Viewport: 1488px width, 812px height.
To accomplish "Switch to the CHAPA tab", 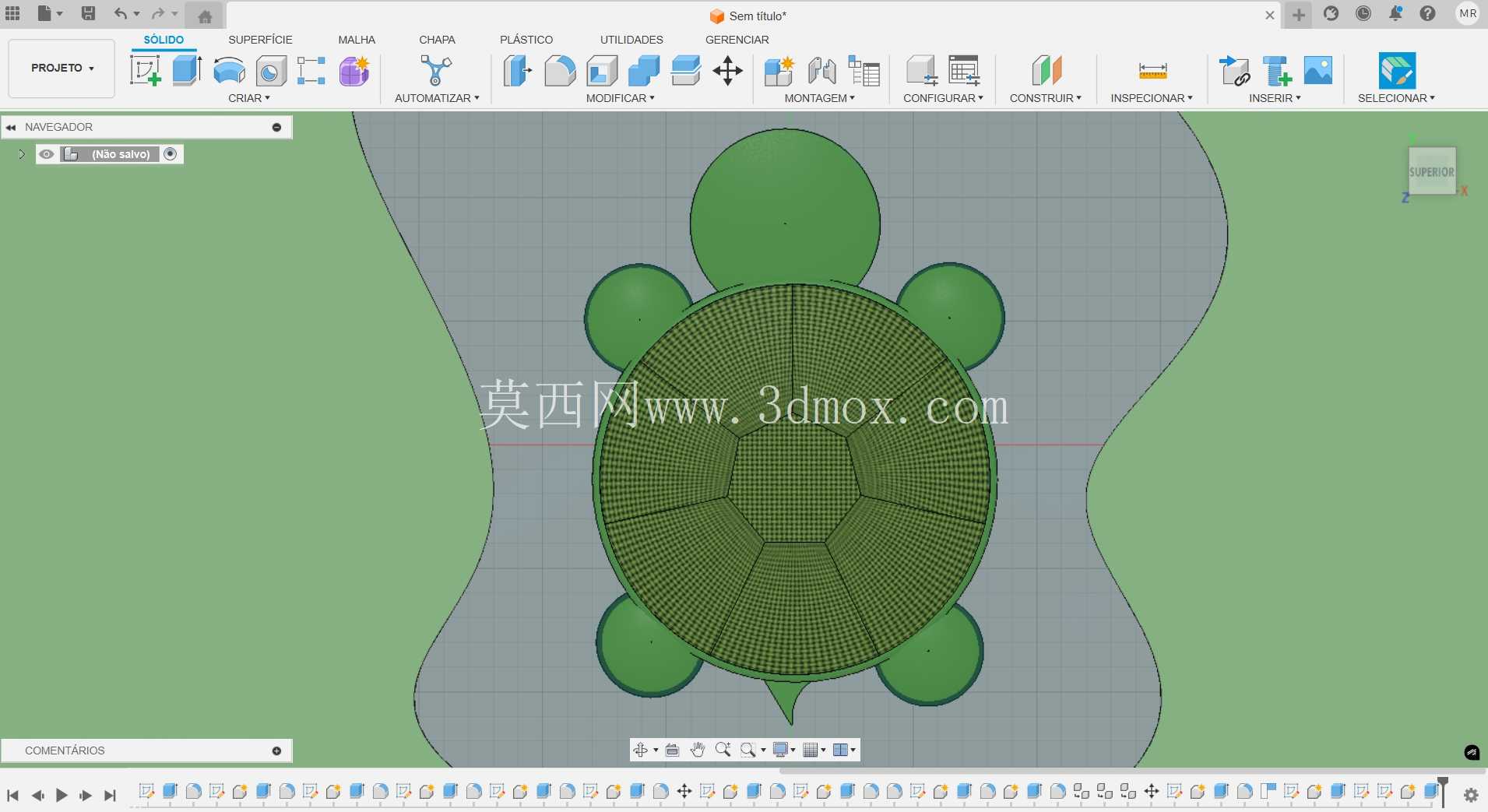I will (437, 40).
